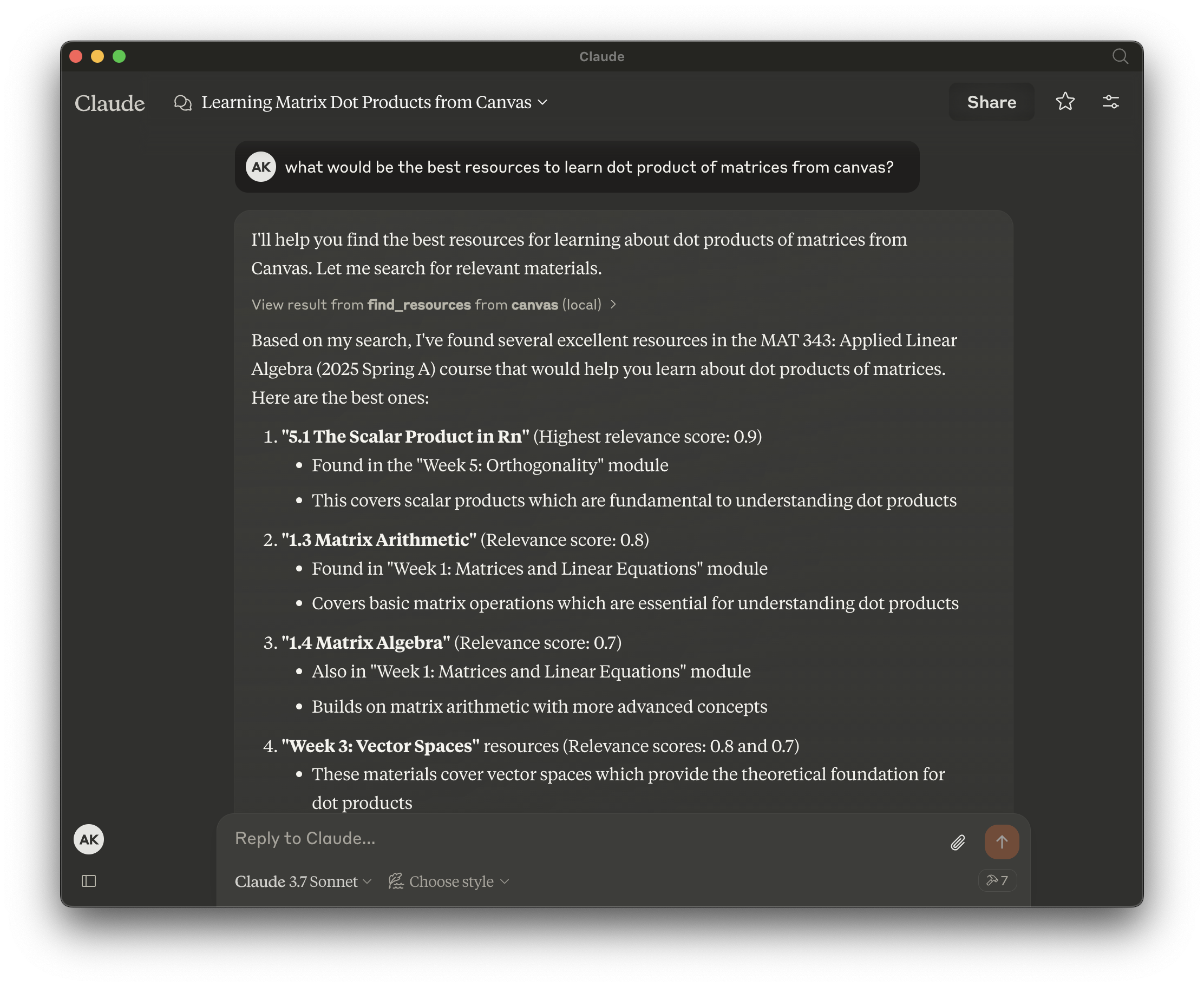This screenshot has height=987, width=1204.
Task: Open the Claude 3.7 Sonnet model selector
Action: click(x=303, y=881)
